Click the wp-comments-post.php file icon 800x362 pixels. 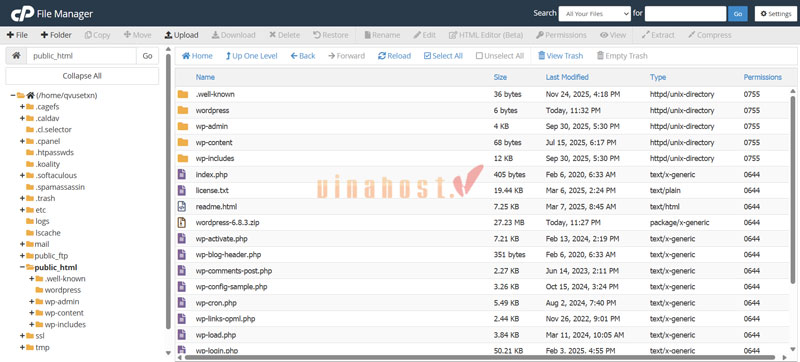coord(182,270)
